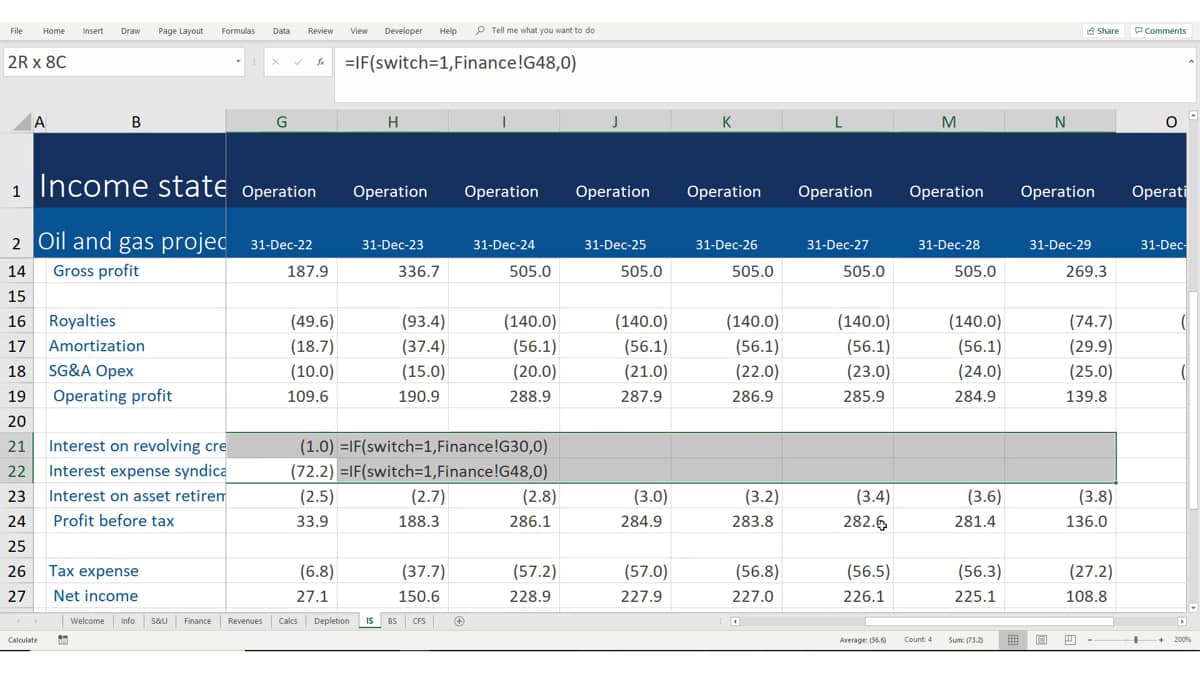Add a new sheet with the plus icon
Viewport: 1200px width, 675px height.
tap(459, 621)
